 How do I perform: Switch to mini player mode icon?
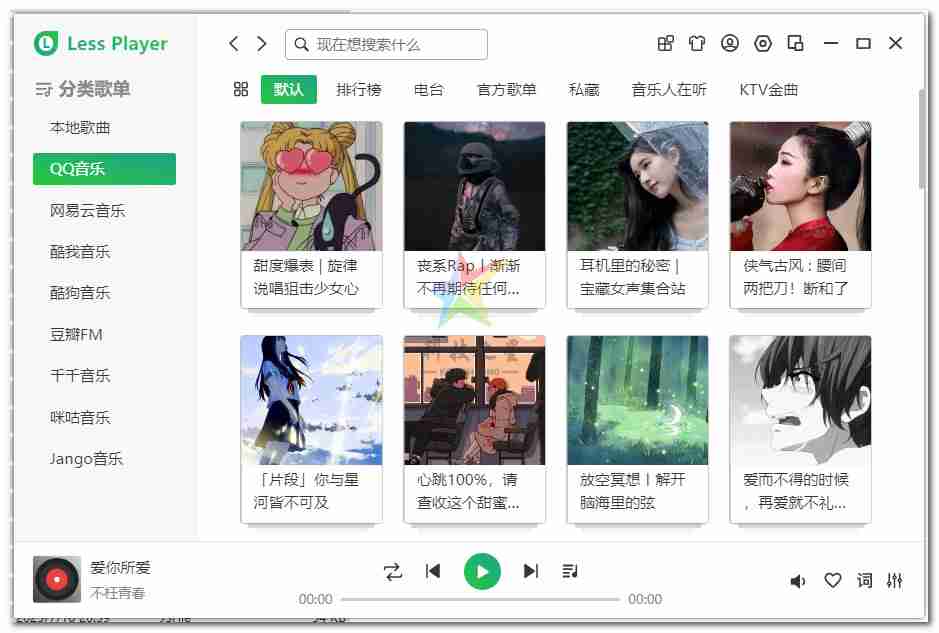(796, 43)
